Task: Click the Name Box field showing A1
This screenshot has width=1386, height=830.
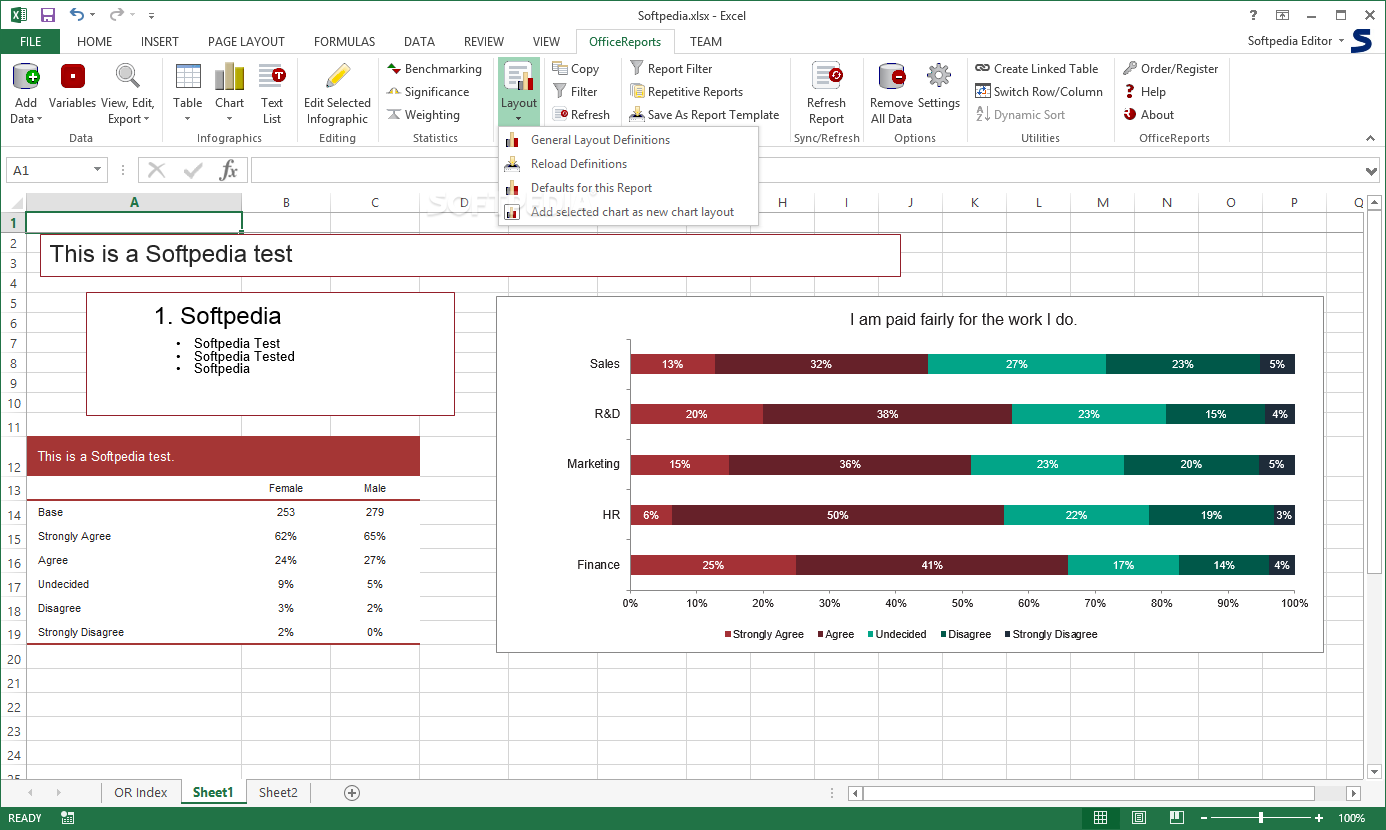Action: pyautogui.click(x=49, y=170)
